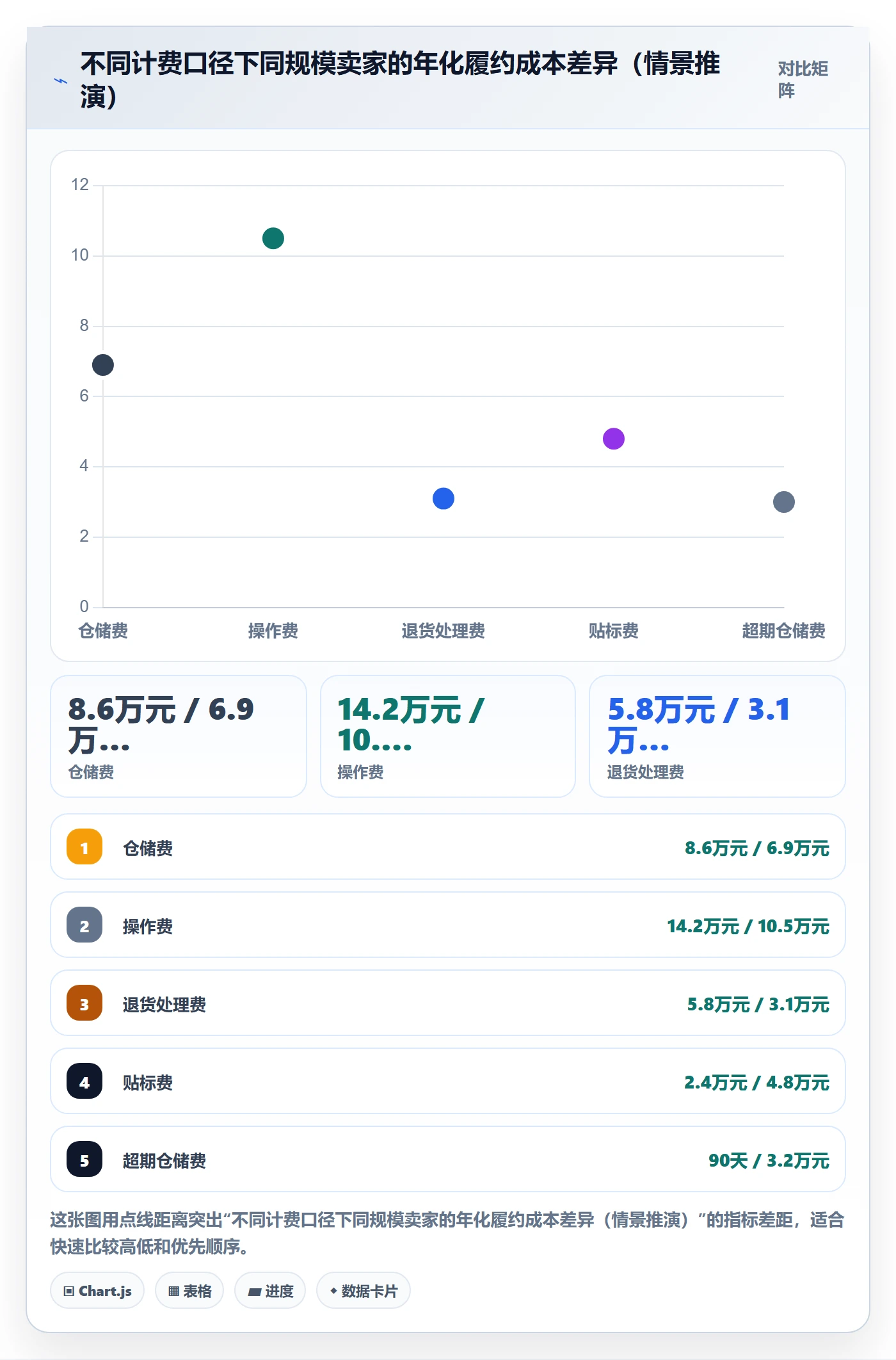
Task: Select the 表格 tag chip
Action: pyautogui.click(x=189, y=1291)
